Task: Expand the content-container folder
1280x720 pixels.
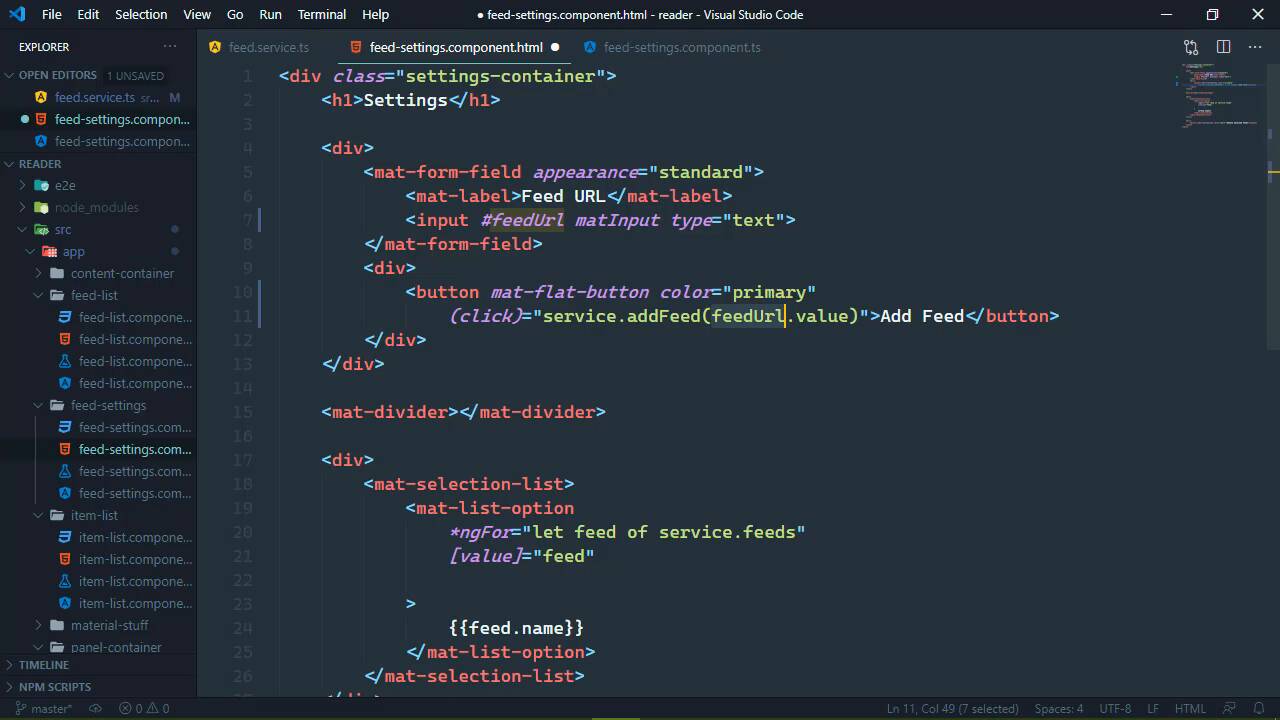Action: pos(98,273)
